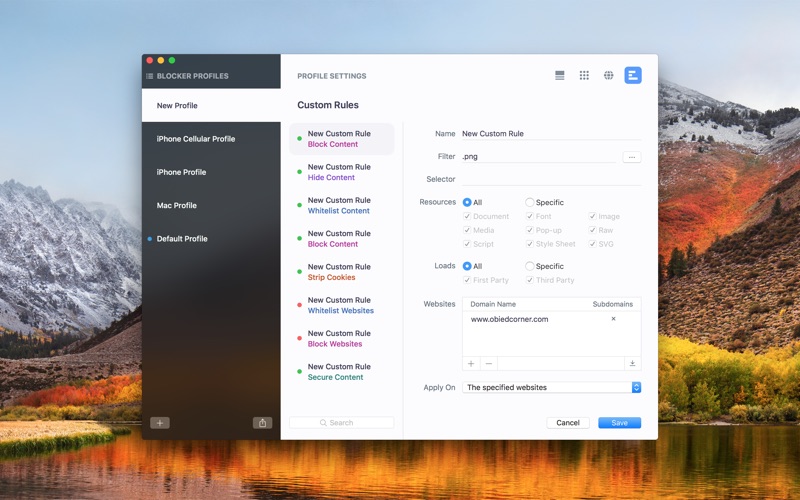
Task: Select the Block Websites custom rule
Action: click(x=342, y=338)
